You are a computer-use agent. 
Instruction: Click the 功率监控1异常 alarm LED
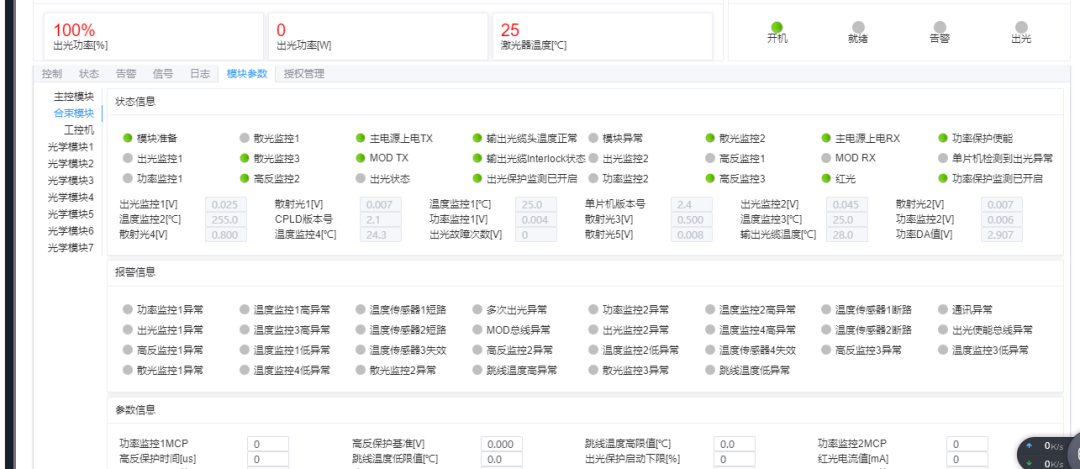[x=127, y=310]
